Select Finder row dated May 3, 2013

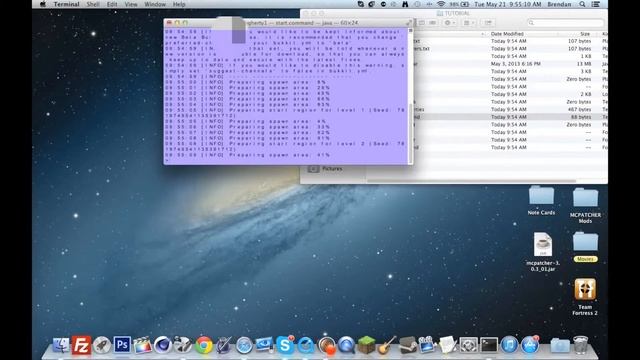(x=510, y=64)
